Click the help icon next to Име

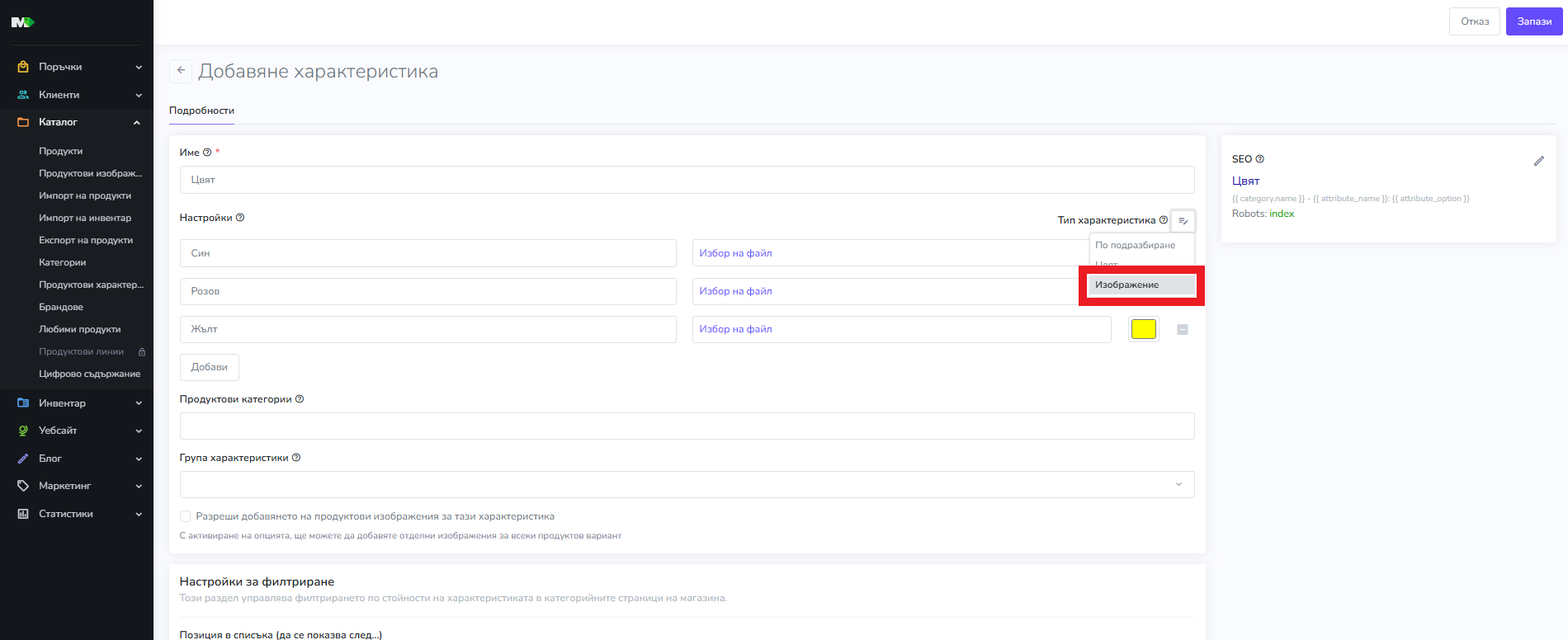click(207, 153)
